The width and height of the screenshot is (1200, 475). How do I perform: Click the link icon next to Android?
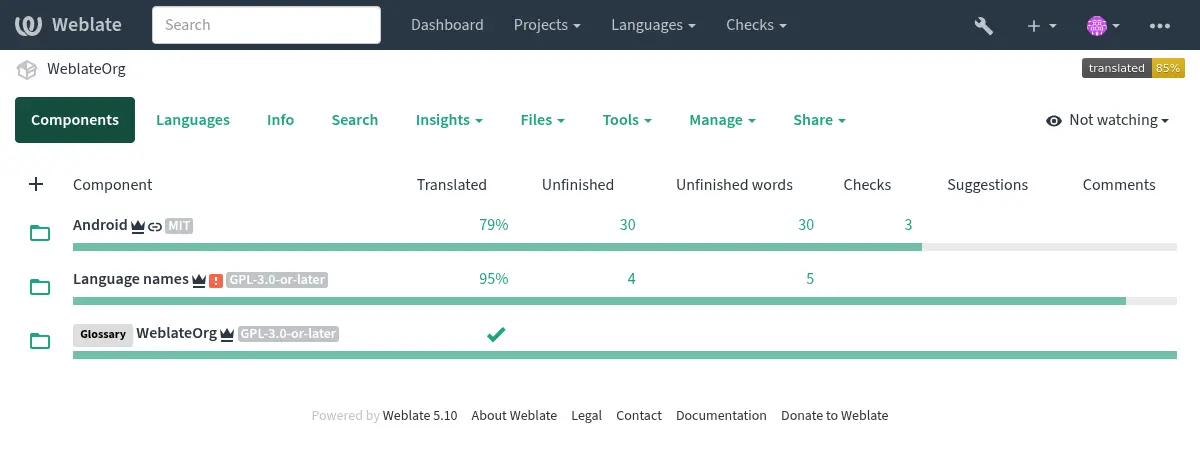coord(155,226)
